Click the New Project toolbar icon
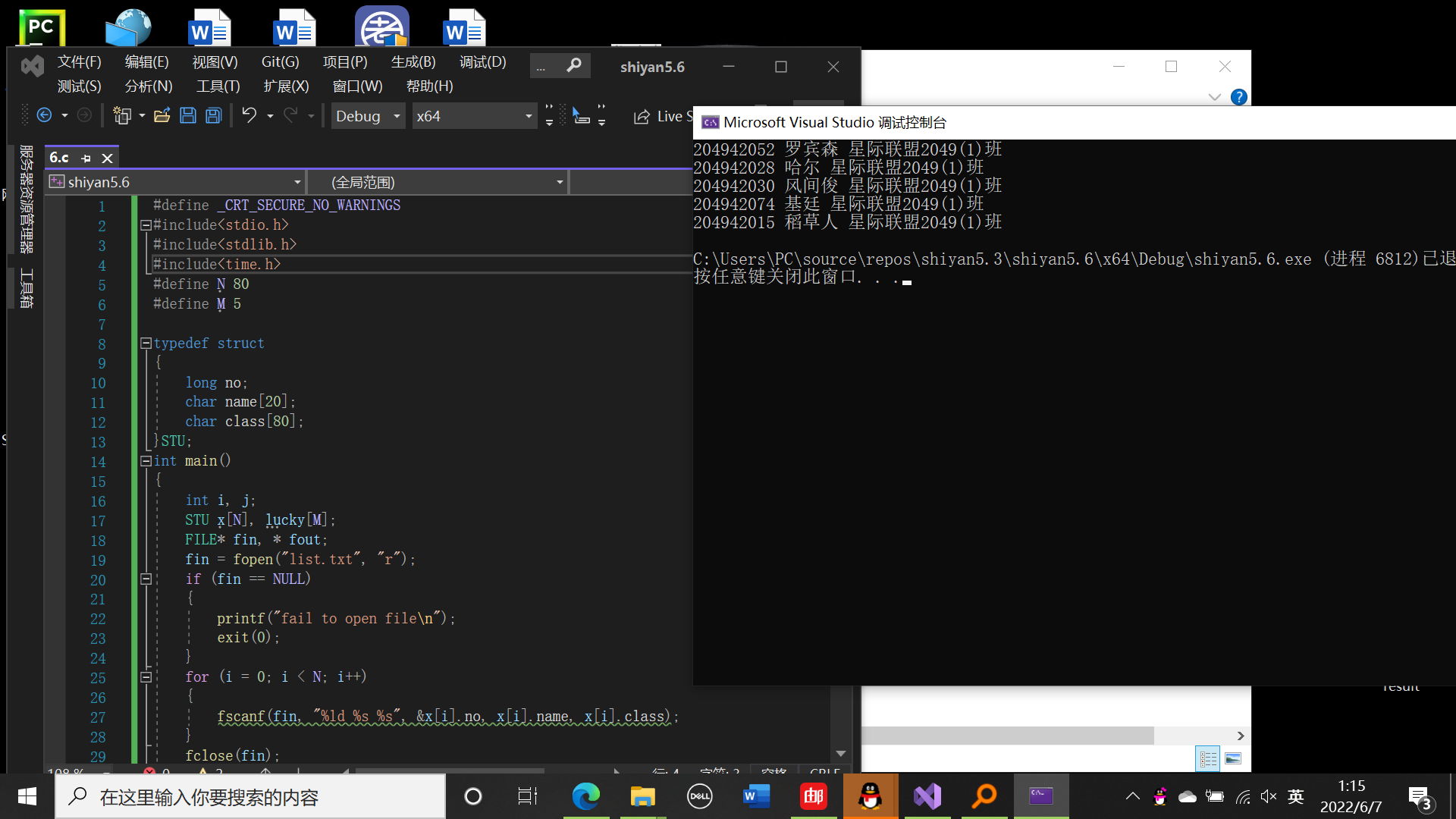 (121, 115)
